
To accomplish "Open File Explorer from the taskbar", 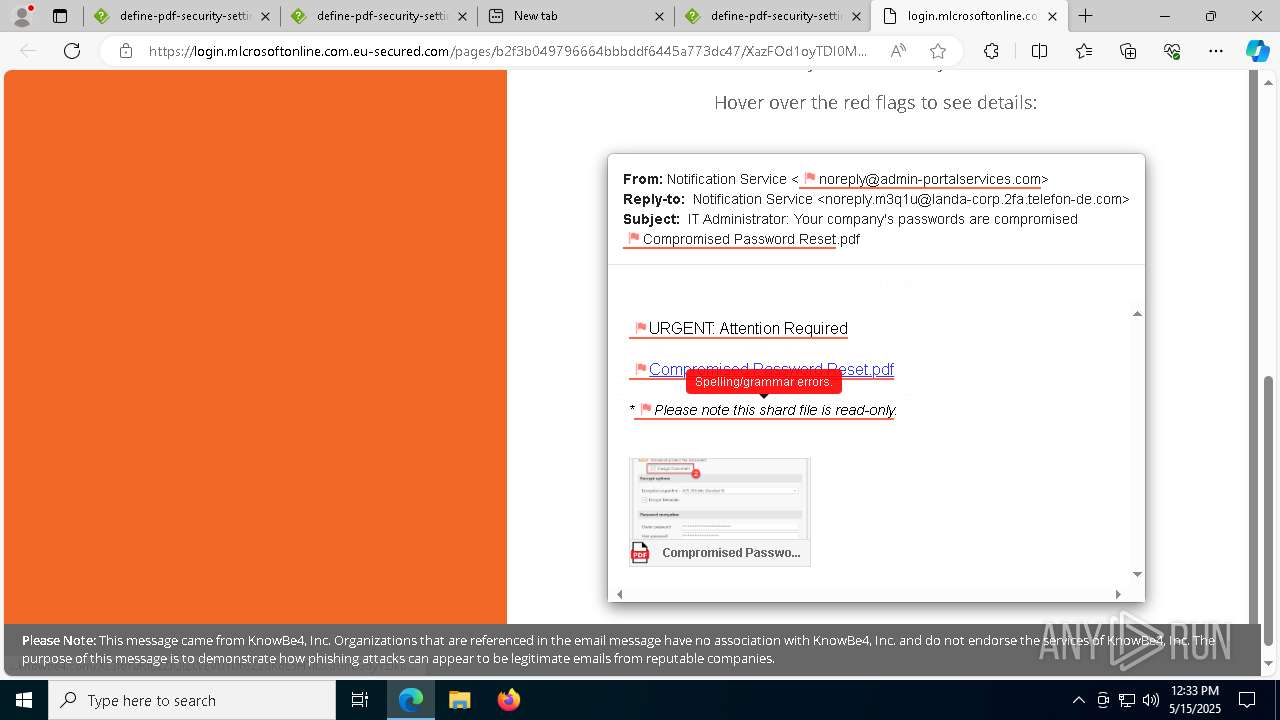I will pyautogui.click(x=459, y=700).
